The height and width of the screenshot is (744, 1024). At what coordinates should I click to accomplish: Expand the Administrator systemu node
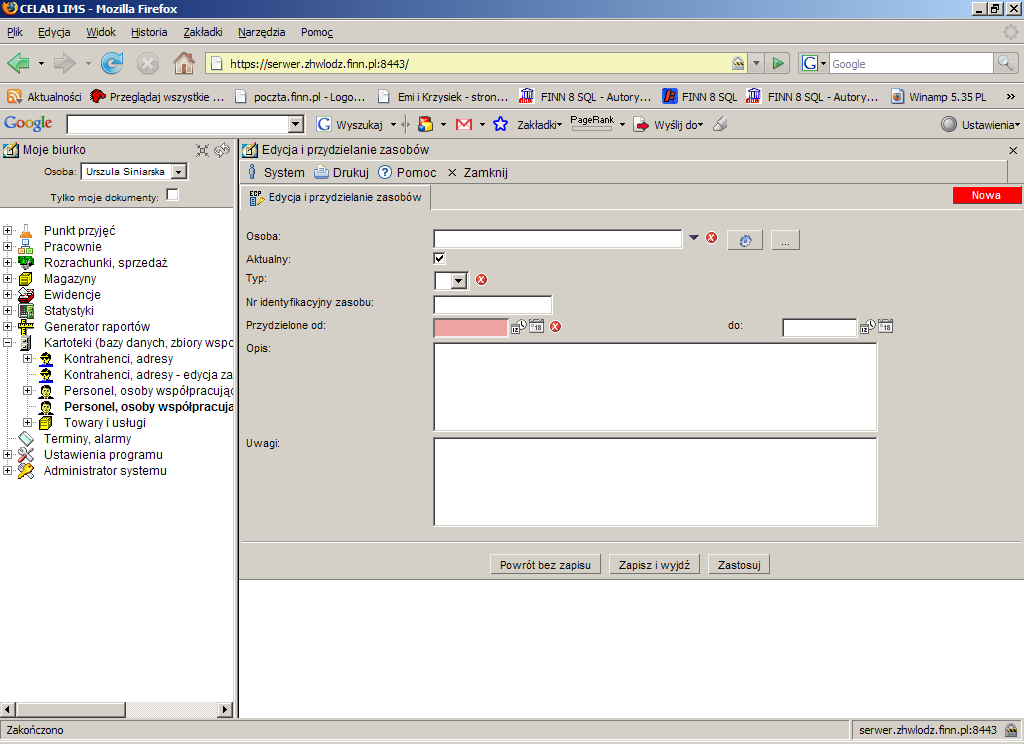[7, 470]
